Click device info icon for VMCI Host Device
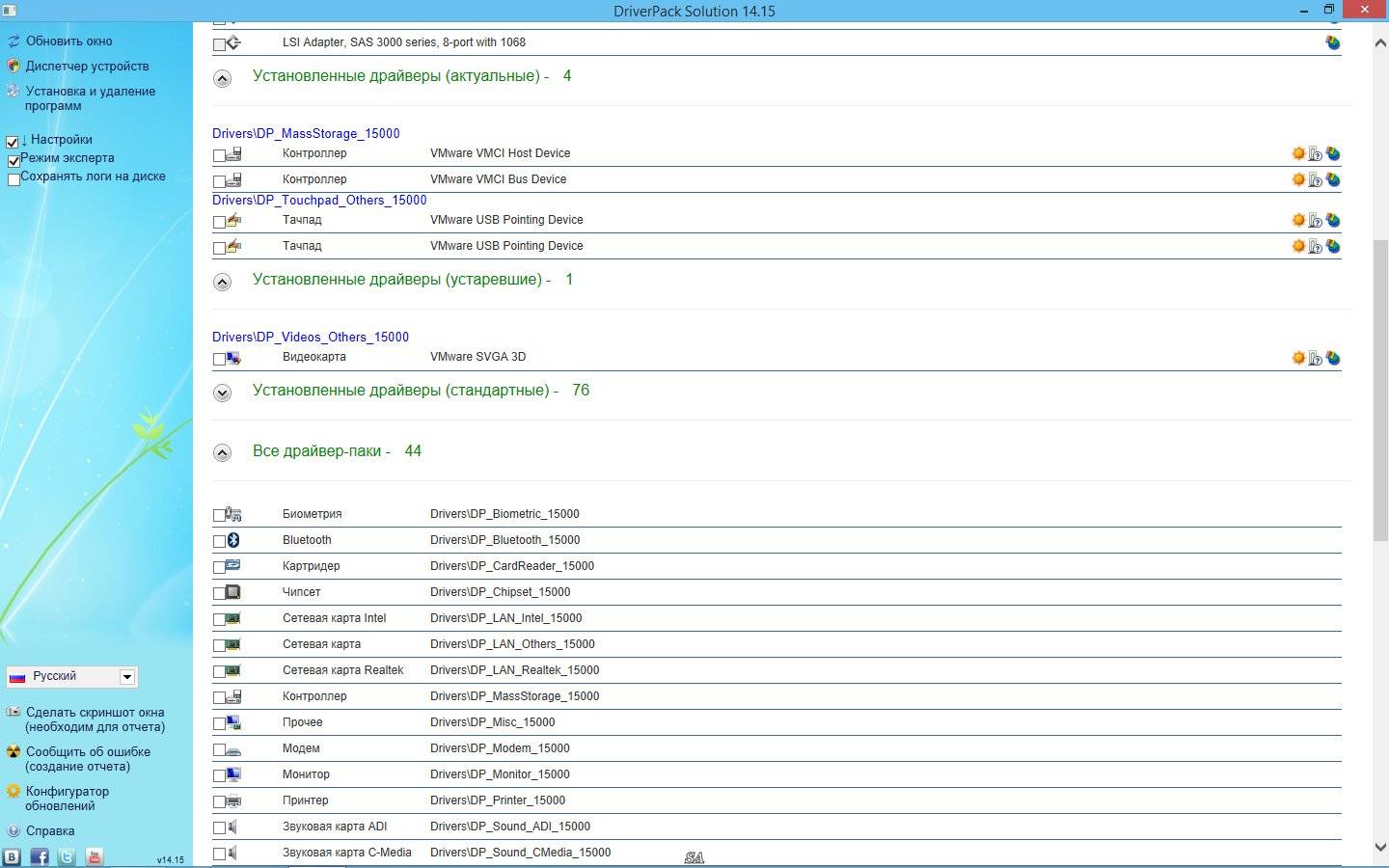The height and width of the screenshot is (868, 1389). click(x=1315, y=153)
